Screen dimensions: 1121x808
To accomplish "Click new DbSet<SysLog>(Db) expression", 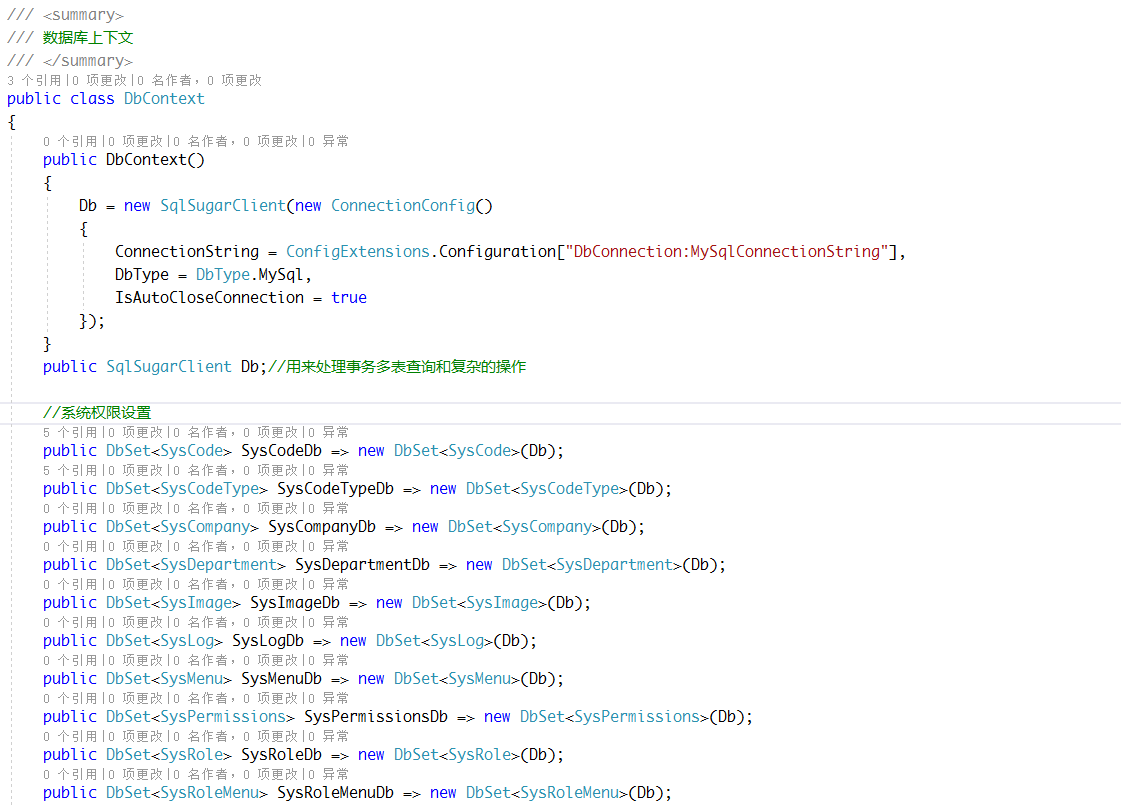I will click(434, 641).
